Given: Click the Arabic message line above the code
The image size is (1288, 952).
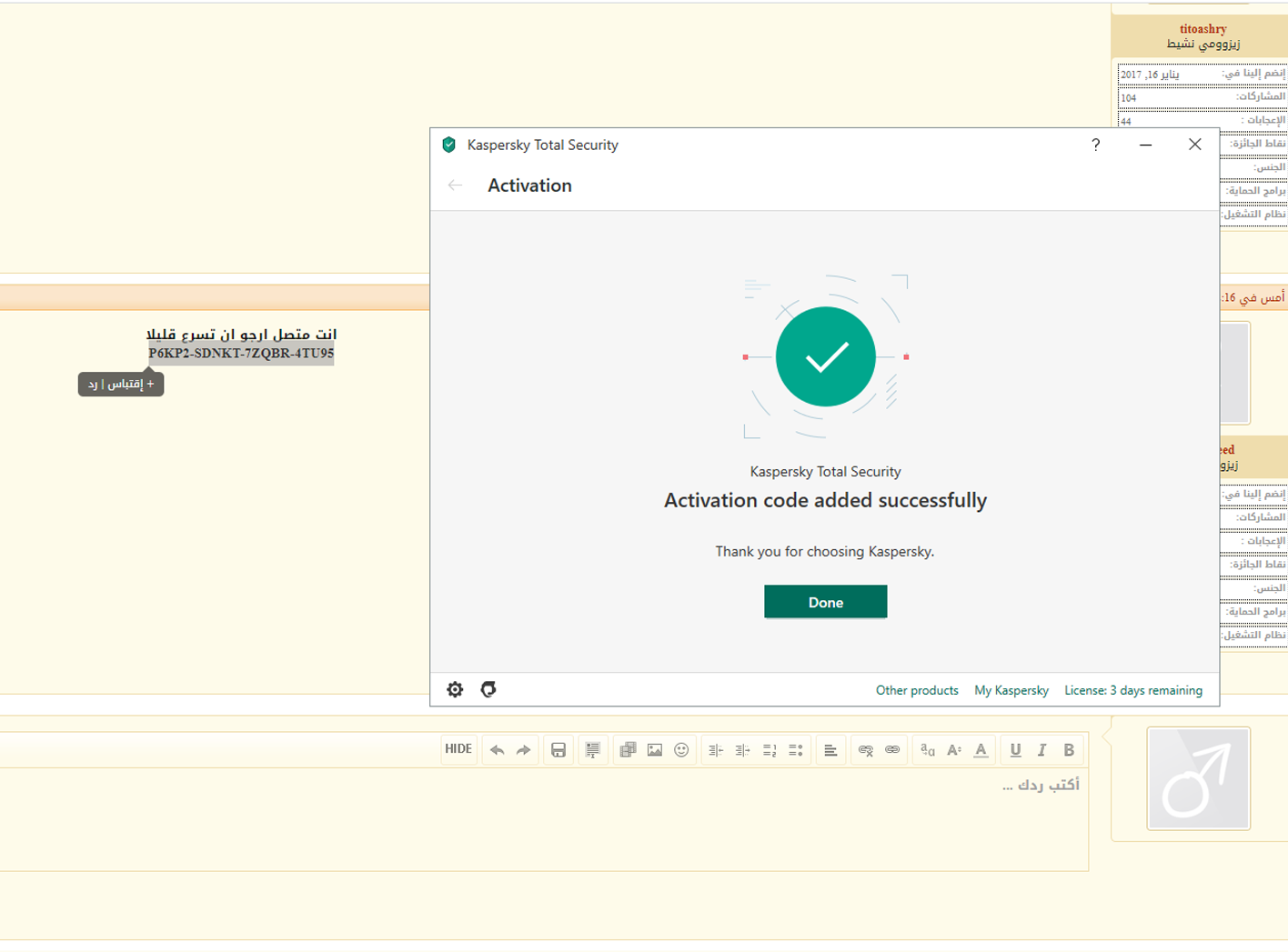Looking at the screenshot, I should pos(241,335).
